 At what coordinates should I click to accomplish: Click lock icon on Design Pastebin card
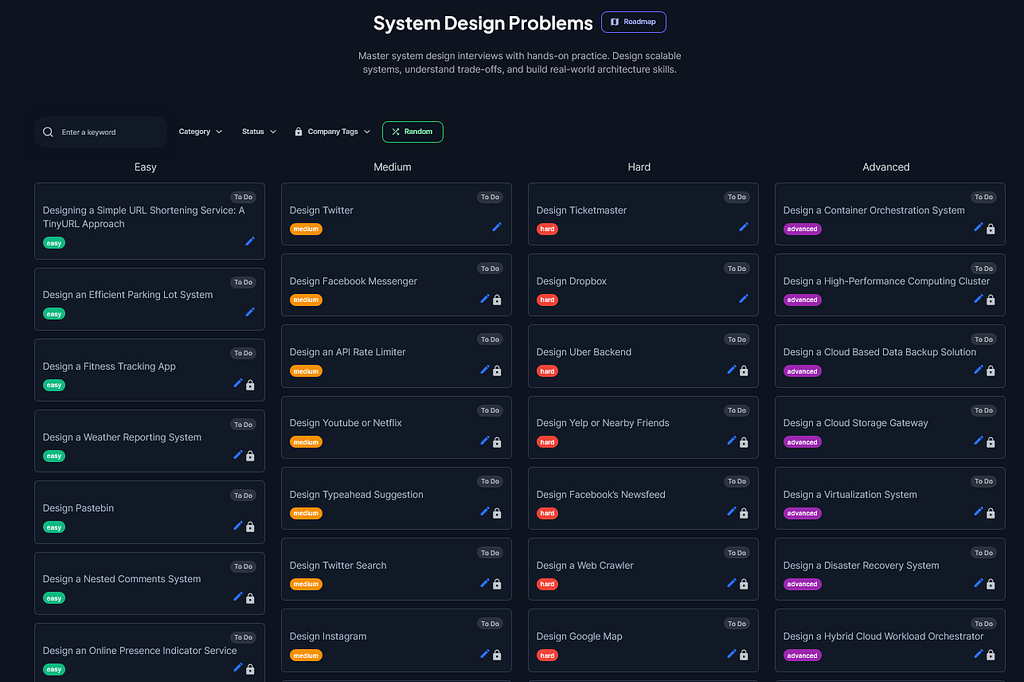250,527
